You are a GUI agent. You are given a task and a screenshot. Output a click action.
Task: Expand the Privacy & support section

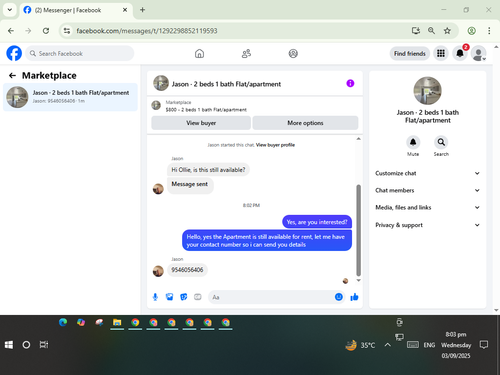point(428,225)
